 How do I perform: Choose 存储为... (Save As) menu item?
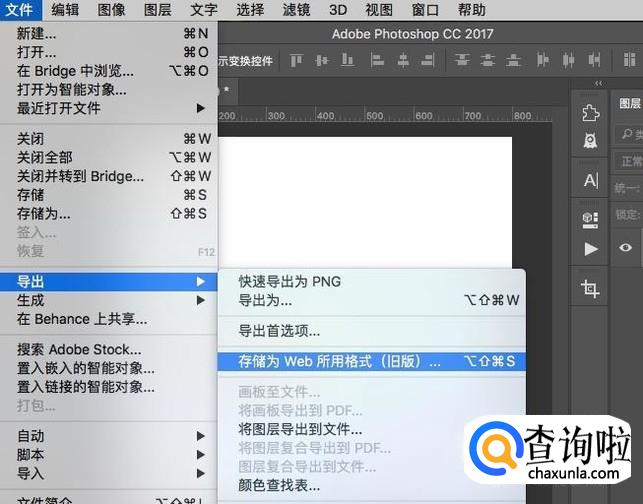point(109,214)
